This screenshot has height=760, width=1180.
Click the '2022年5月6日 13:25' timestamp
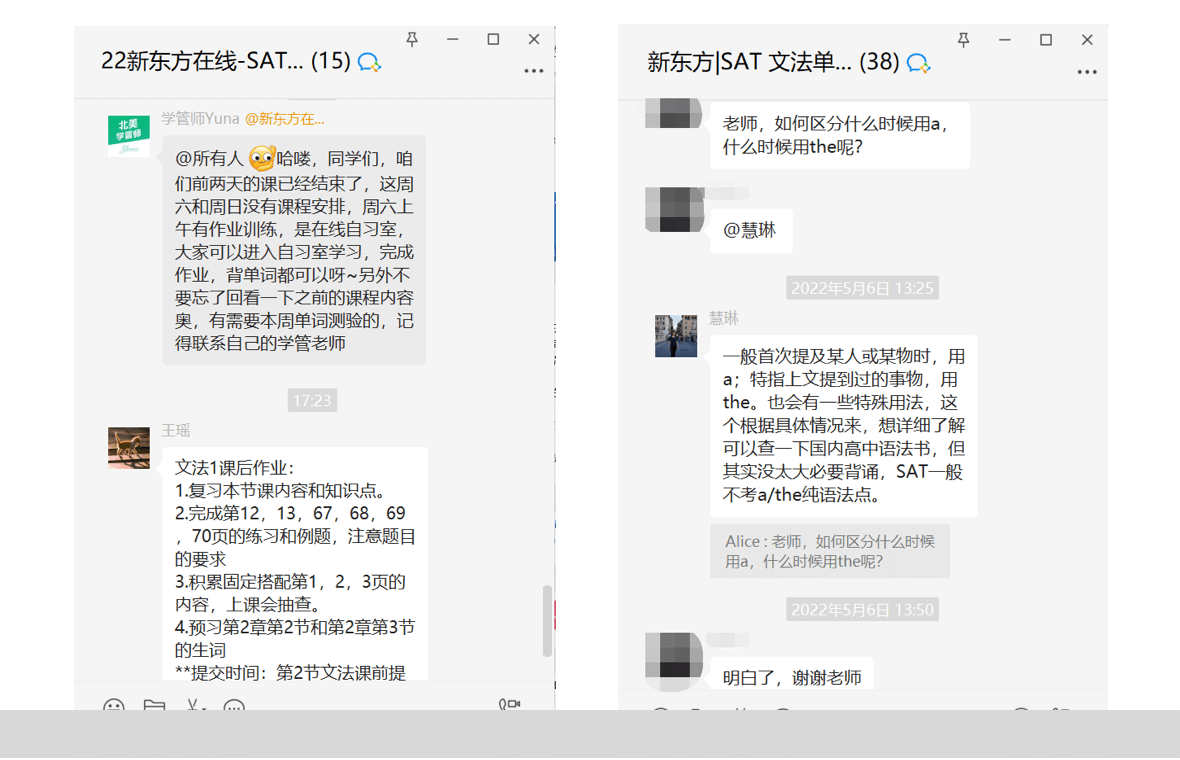[862, 288]
